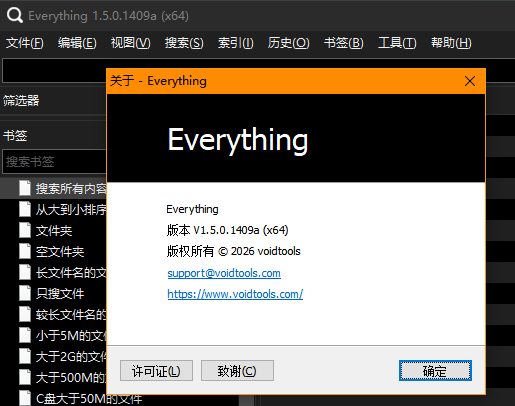The width and height of the screenshot is (515, 406).
Task: Click the 许可证(L) button
Action: 156,370
